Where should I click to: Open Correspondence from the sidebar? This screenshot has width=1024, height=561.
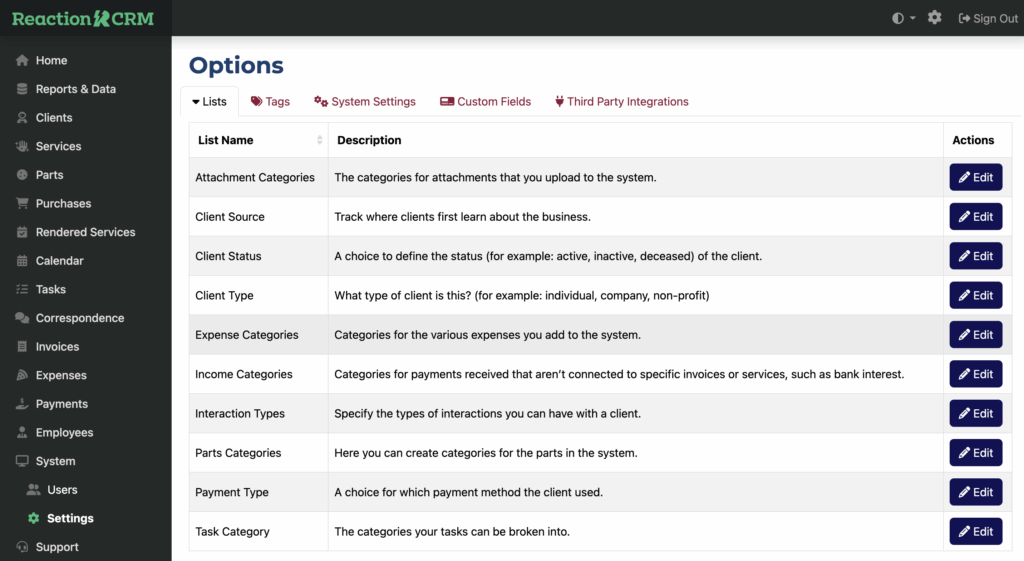pyautogui.click(x=80, y=318)
